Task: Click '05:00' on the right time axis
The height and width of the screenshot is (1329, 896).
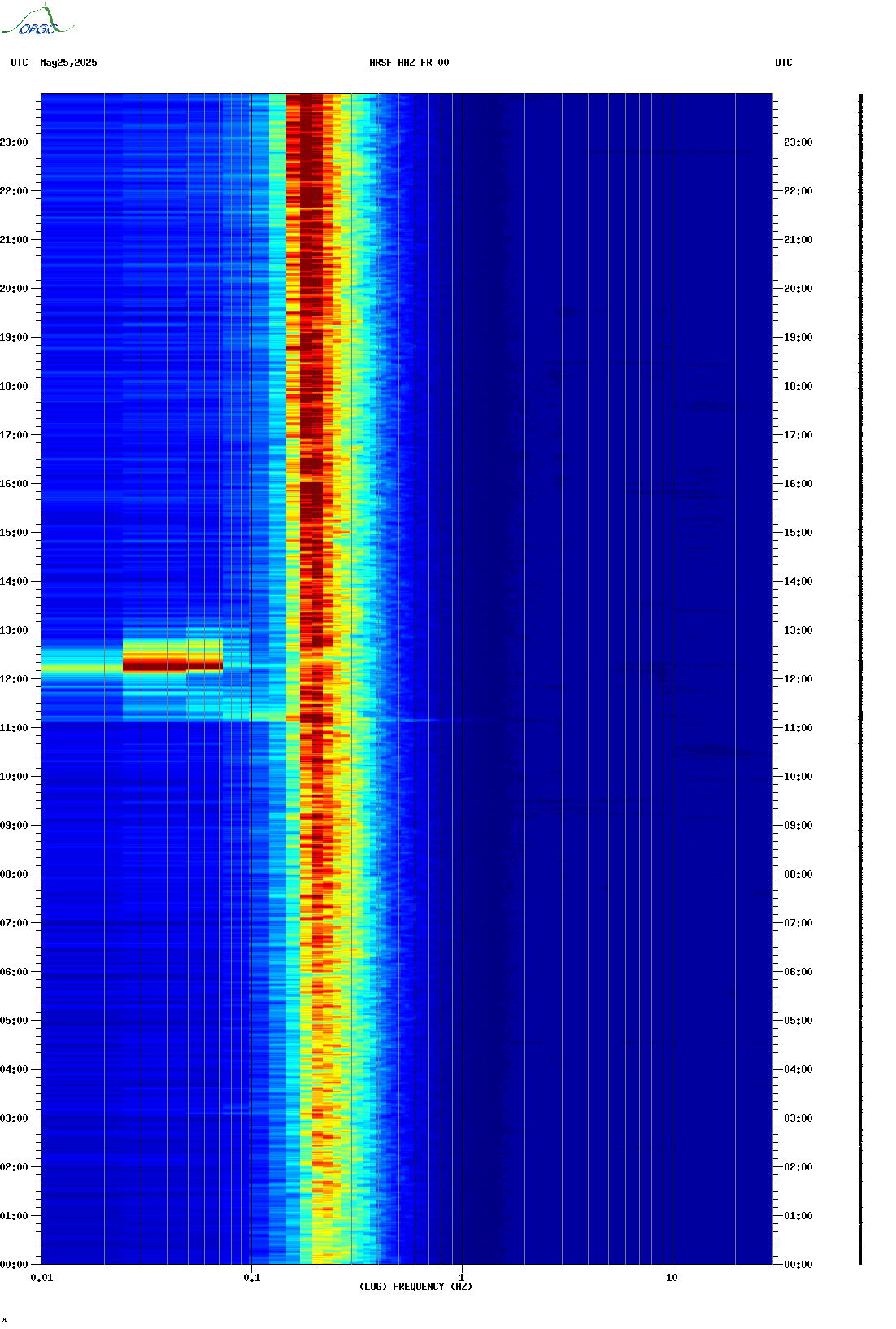Action: (x=798, y=1021)
